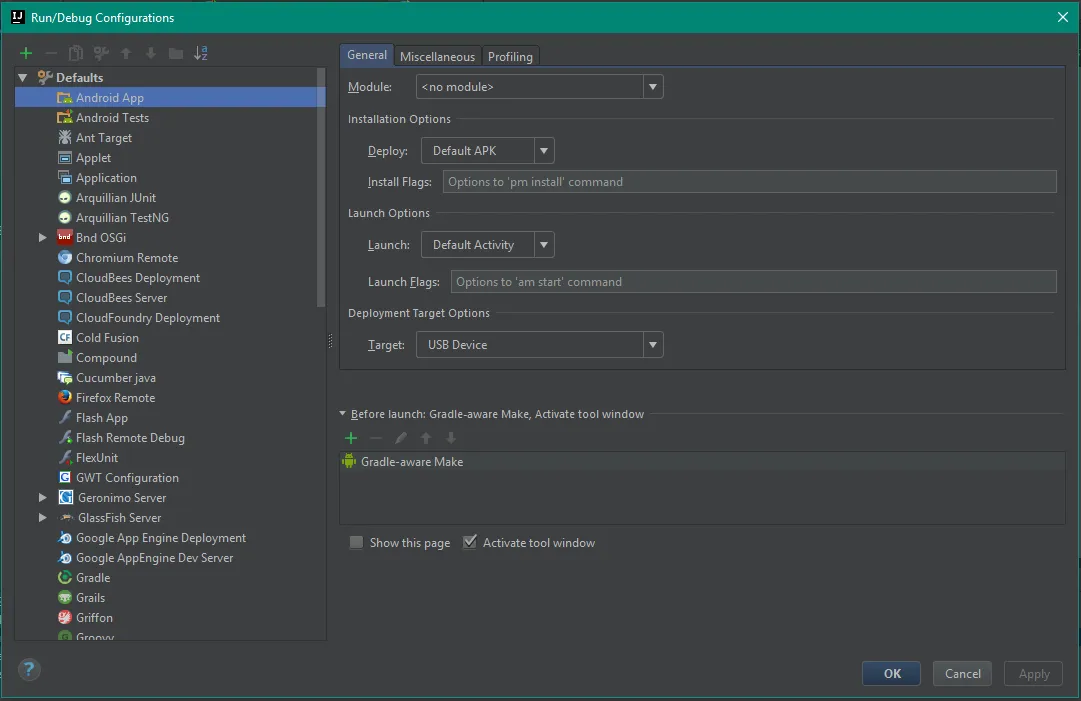The height and width of the screenshot is (701, 1081).
Task: Click the Gradle icon in the list
Action: click(65, 577)
